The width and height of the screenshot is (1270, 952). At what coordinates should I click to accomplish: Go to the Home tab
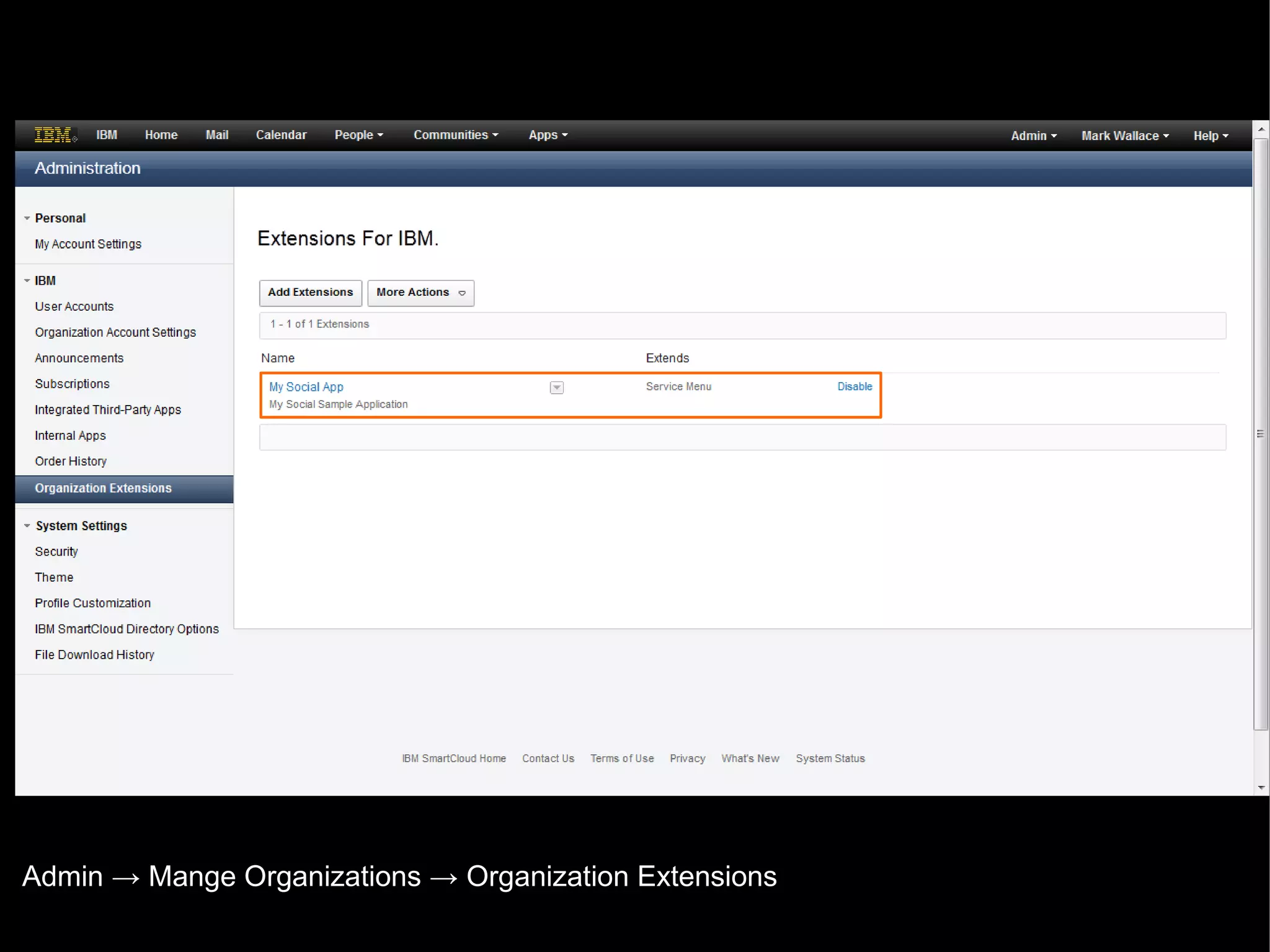tap(161, 135)
